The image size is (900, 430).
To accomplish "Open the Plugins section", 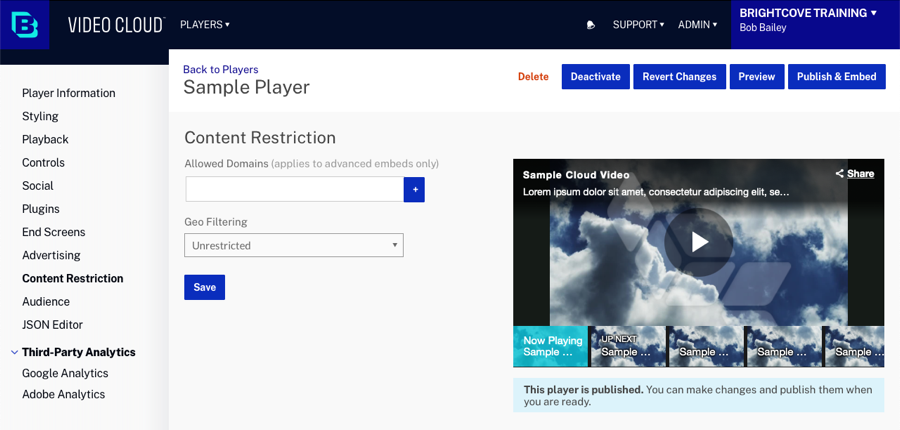I will coord(41,209).
